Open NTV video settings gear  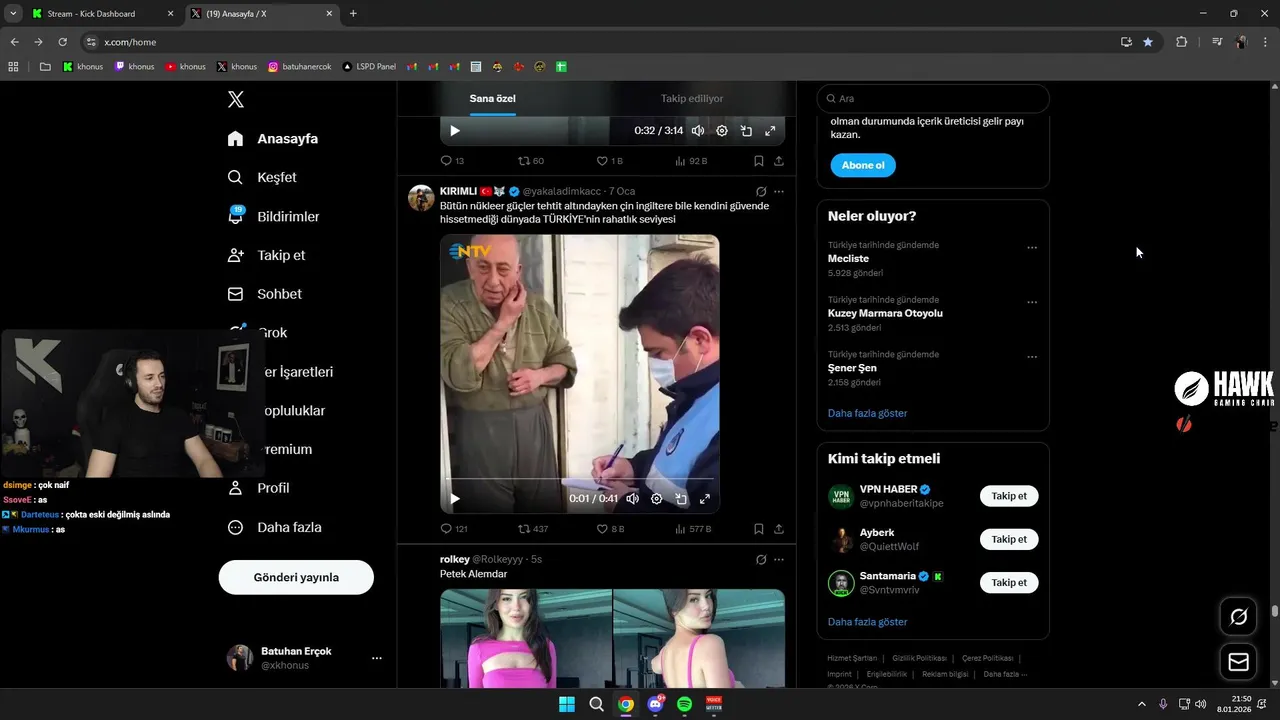[x=656, y=499]
